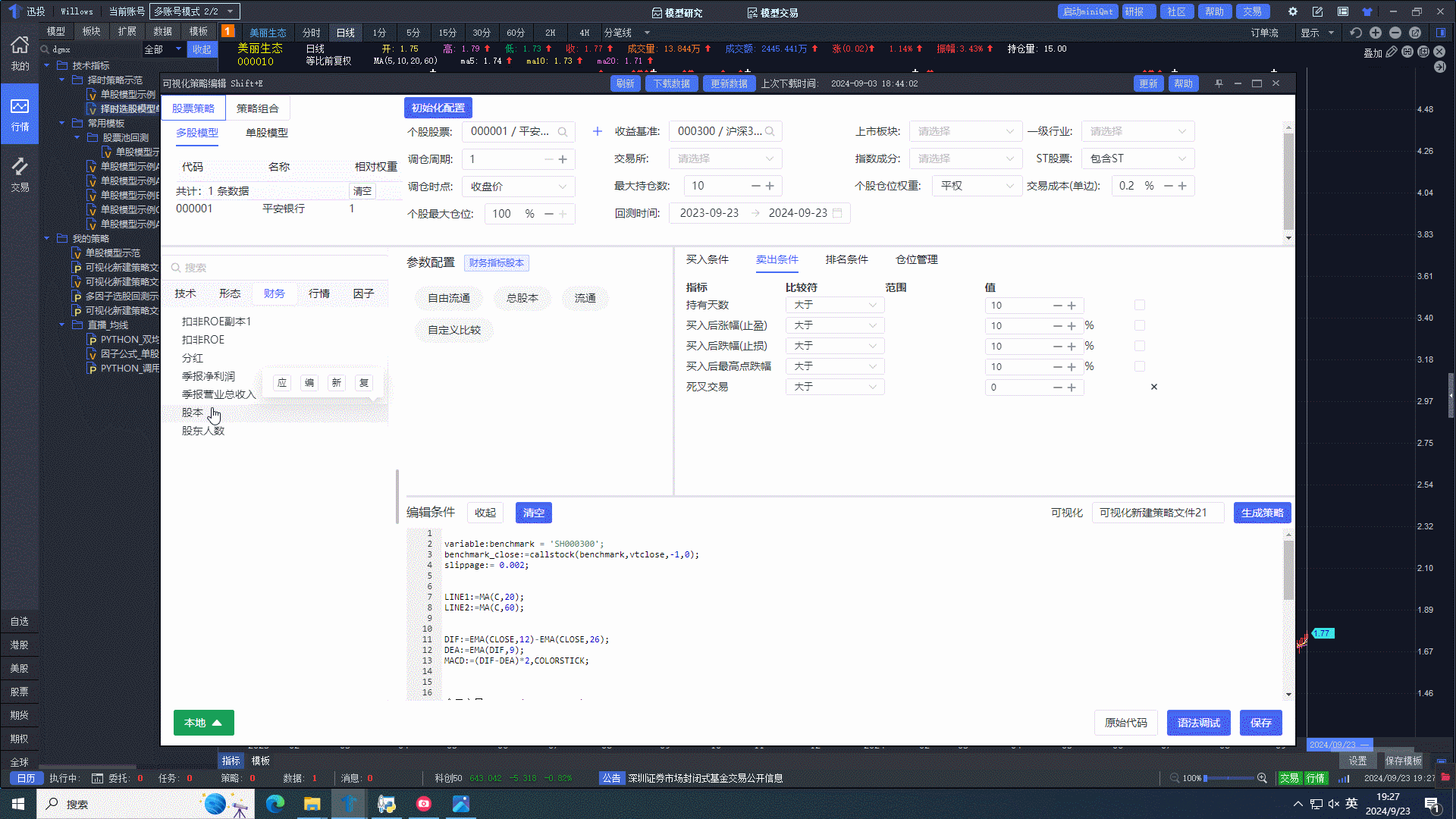
Task: Click the pencil drawing tool icon
Action: 1392,52
